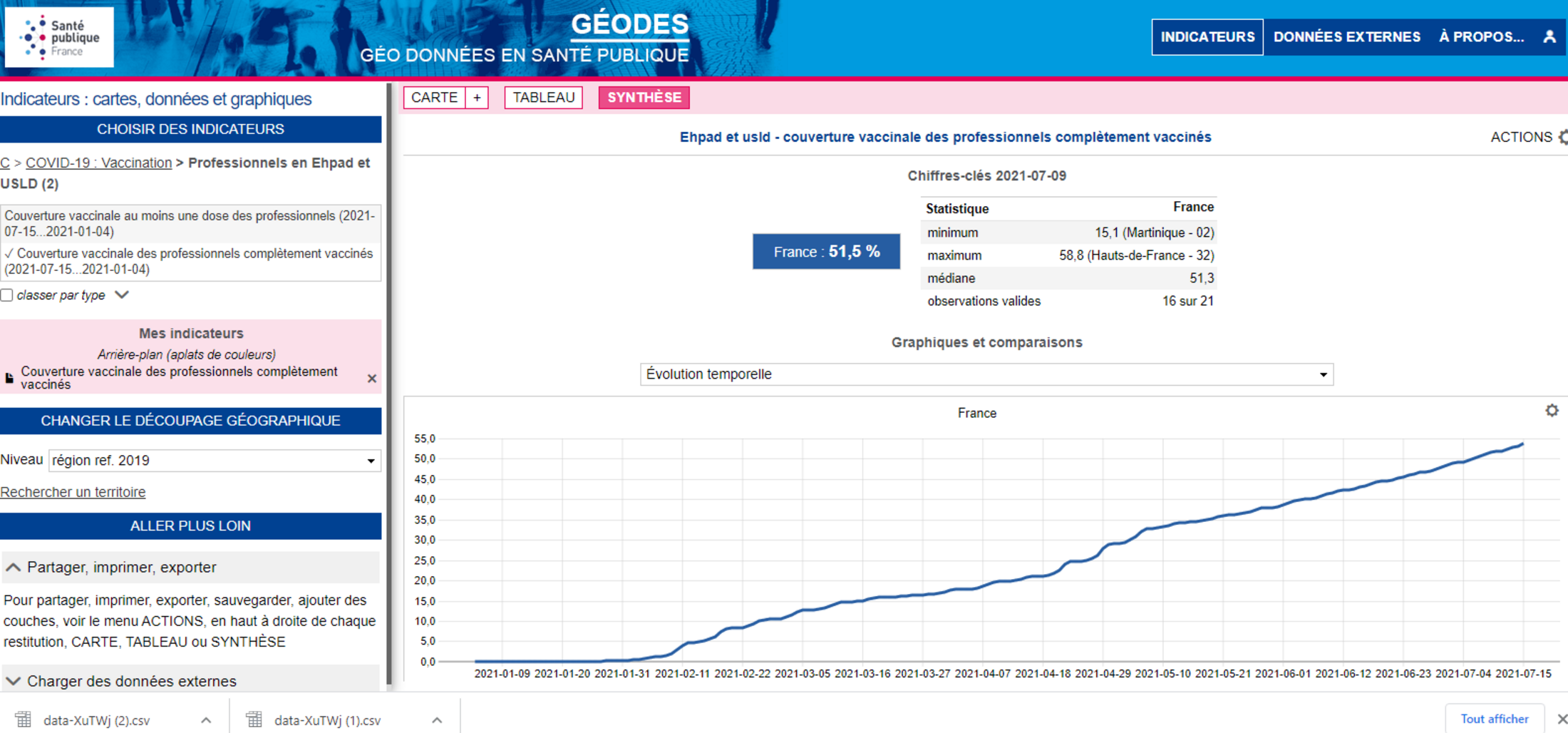Expand Charger des données externes section
The width and height of the screenshot is (1568, 733).
coord(190,681)
